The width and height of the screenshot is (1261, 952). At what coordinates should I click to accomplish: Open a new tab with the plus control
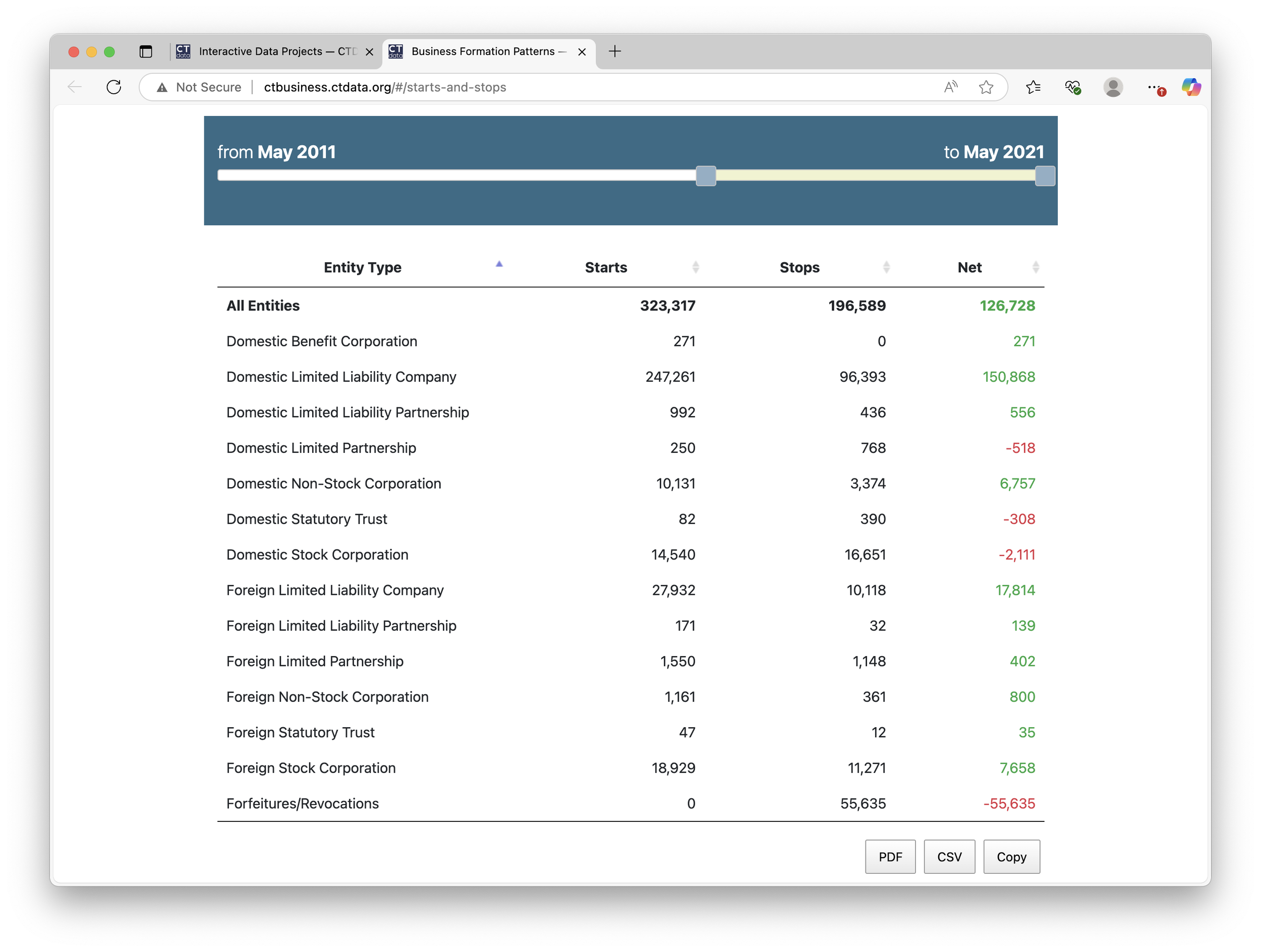click(614, 51)
